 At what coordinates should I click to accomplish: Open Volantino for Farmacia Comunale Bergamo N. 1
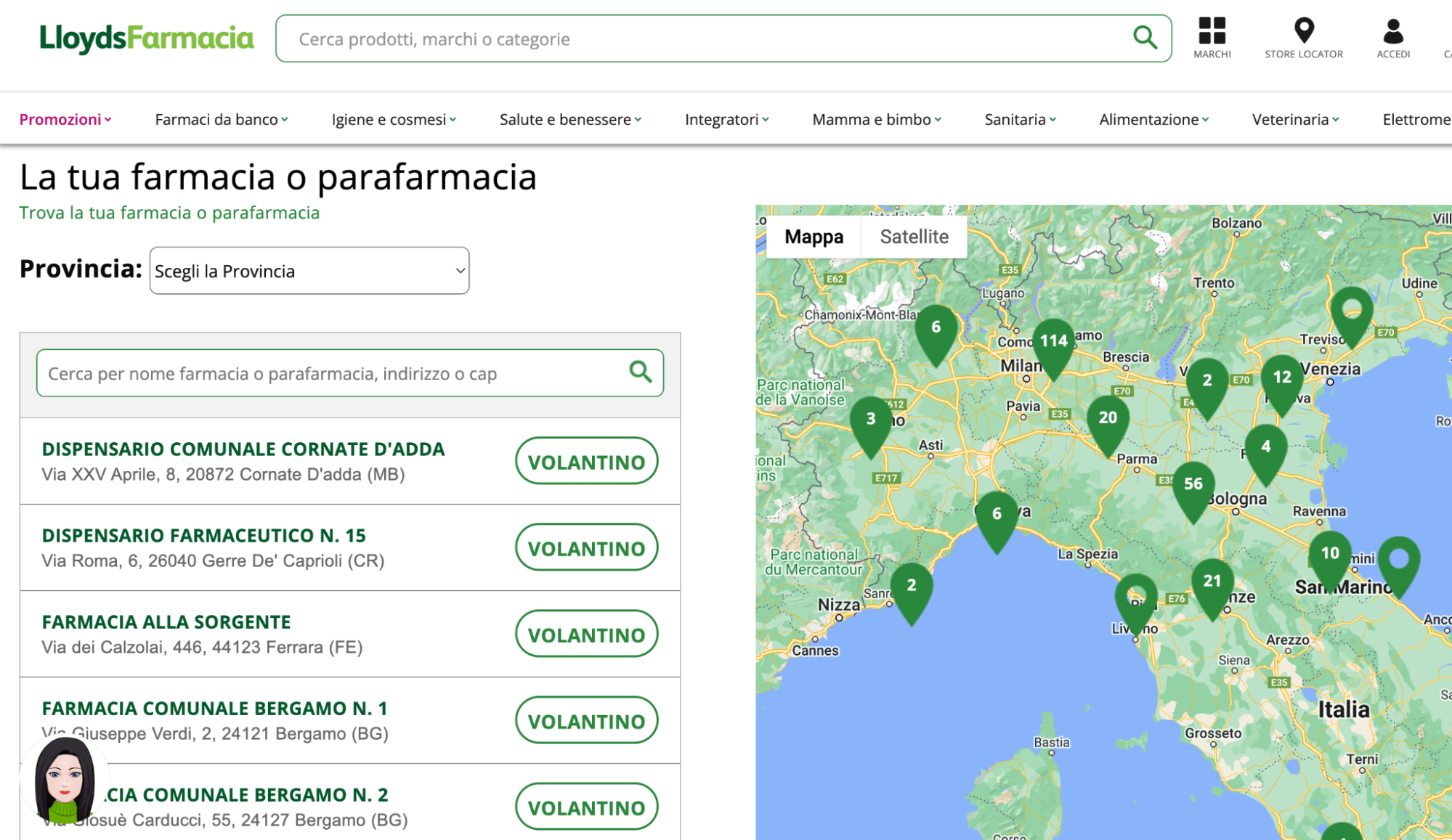tap(586, 720)
